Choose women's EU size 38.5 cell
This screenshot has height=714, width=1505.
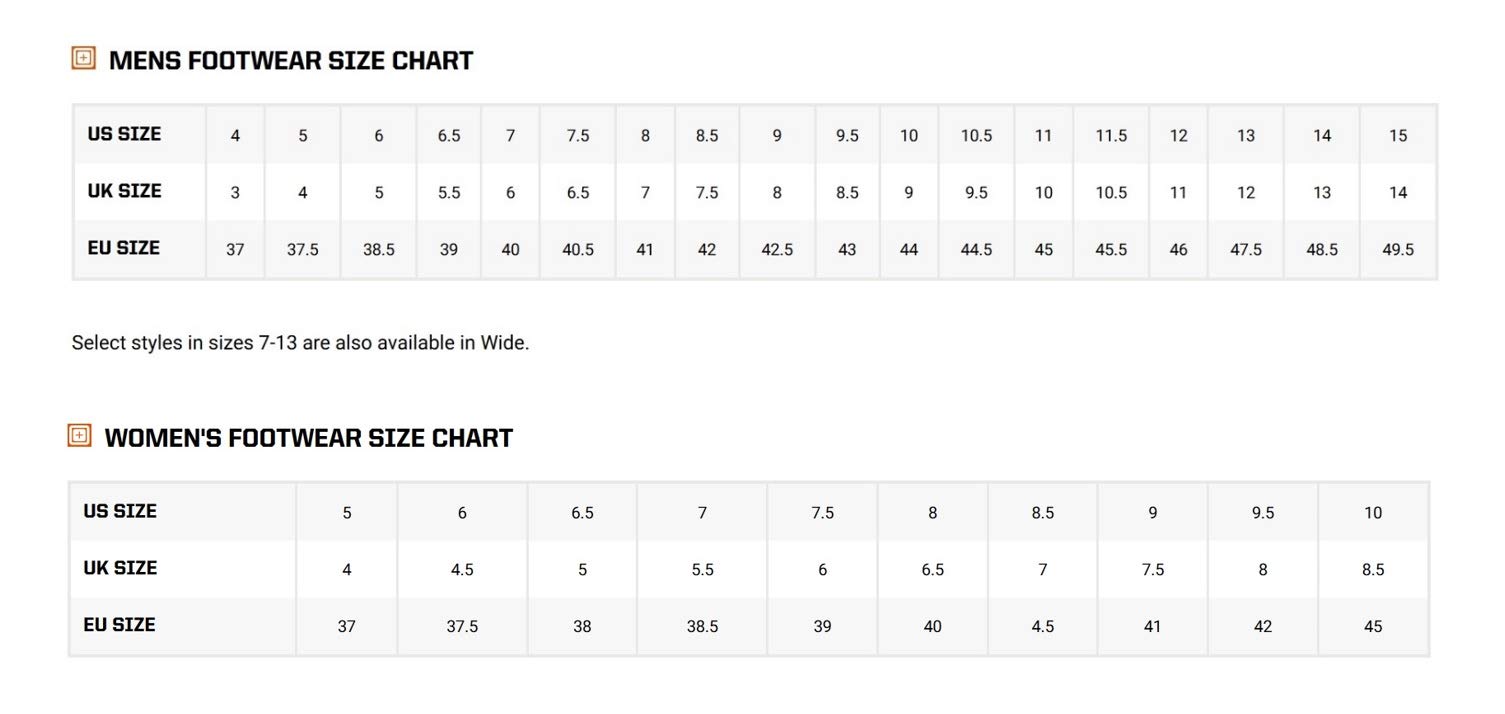(702, 627)
